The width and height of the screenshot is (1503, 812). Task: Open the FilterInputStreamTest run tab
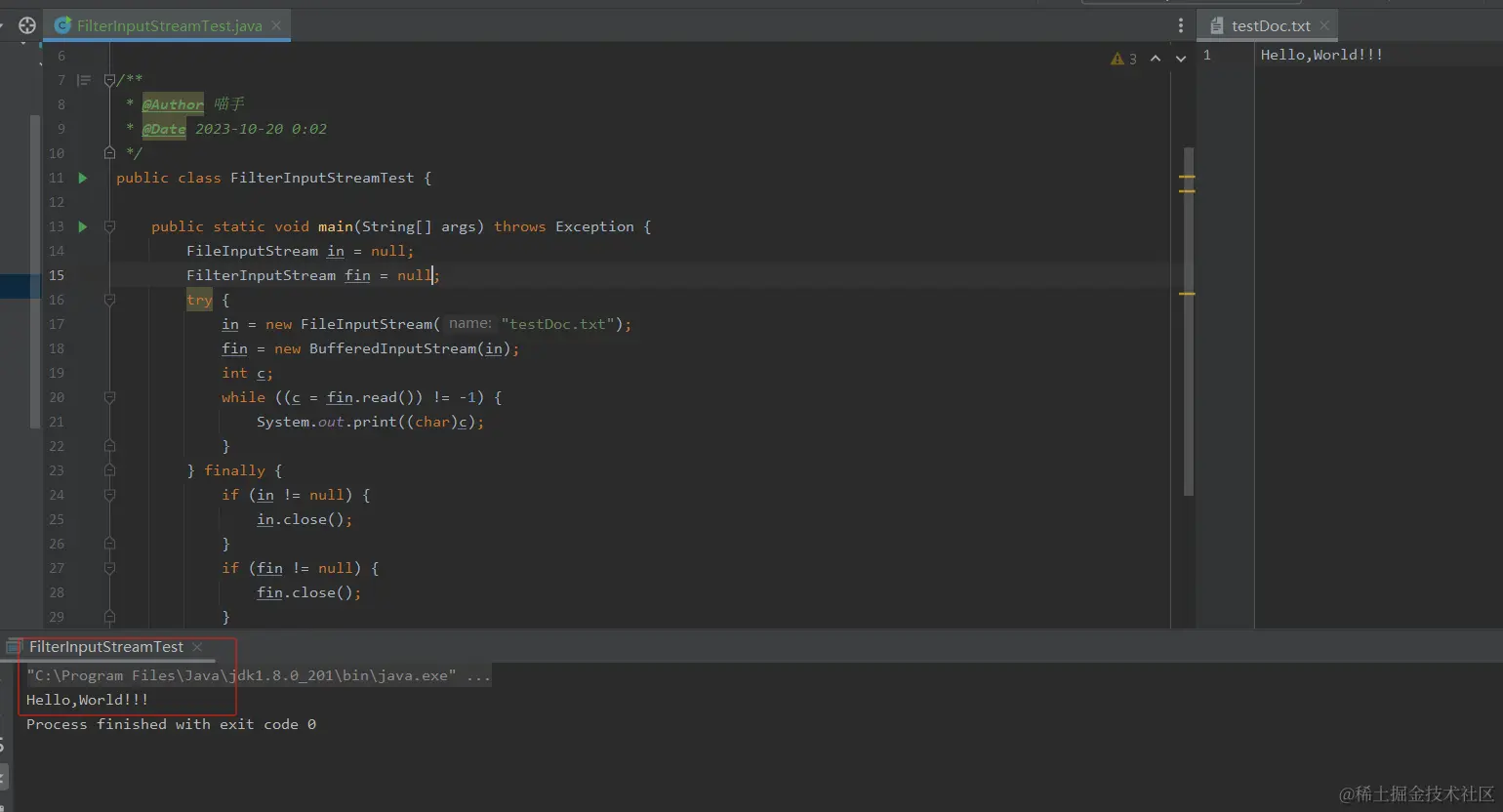pos(105,647)
